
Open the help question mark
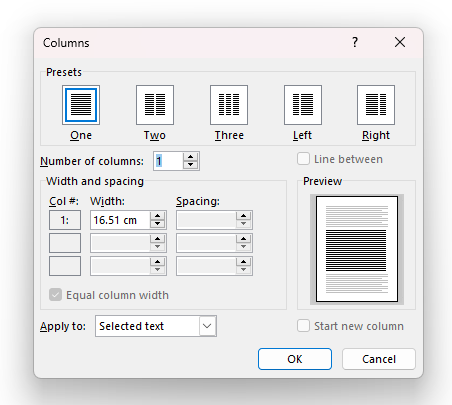(355, 42)
